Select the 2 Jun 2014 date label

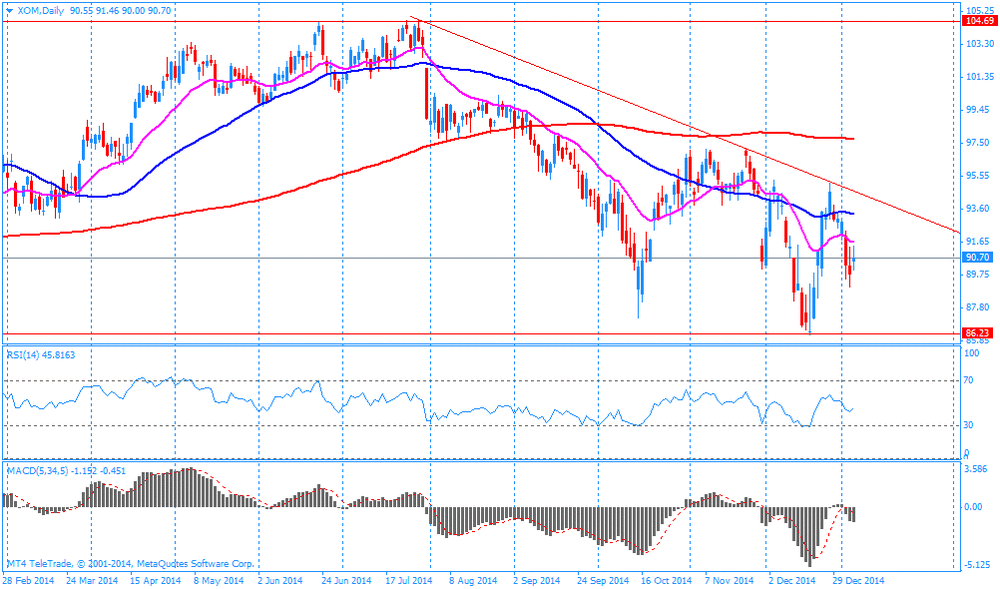(280, 580)
